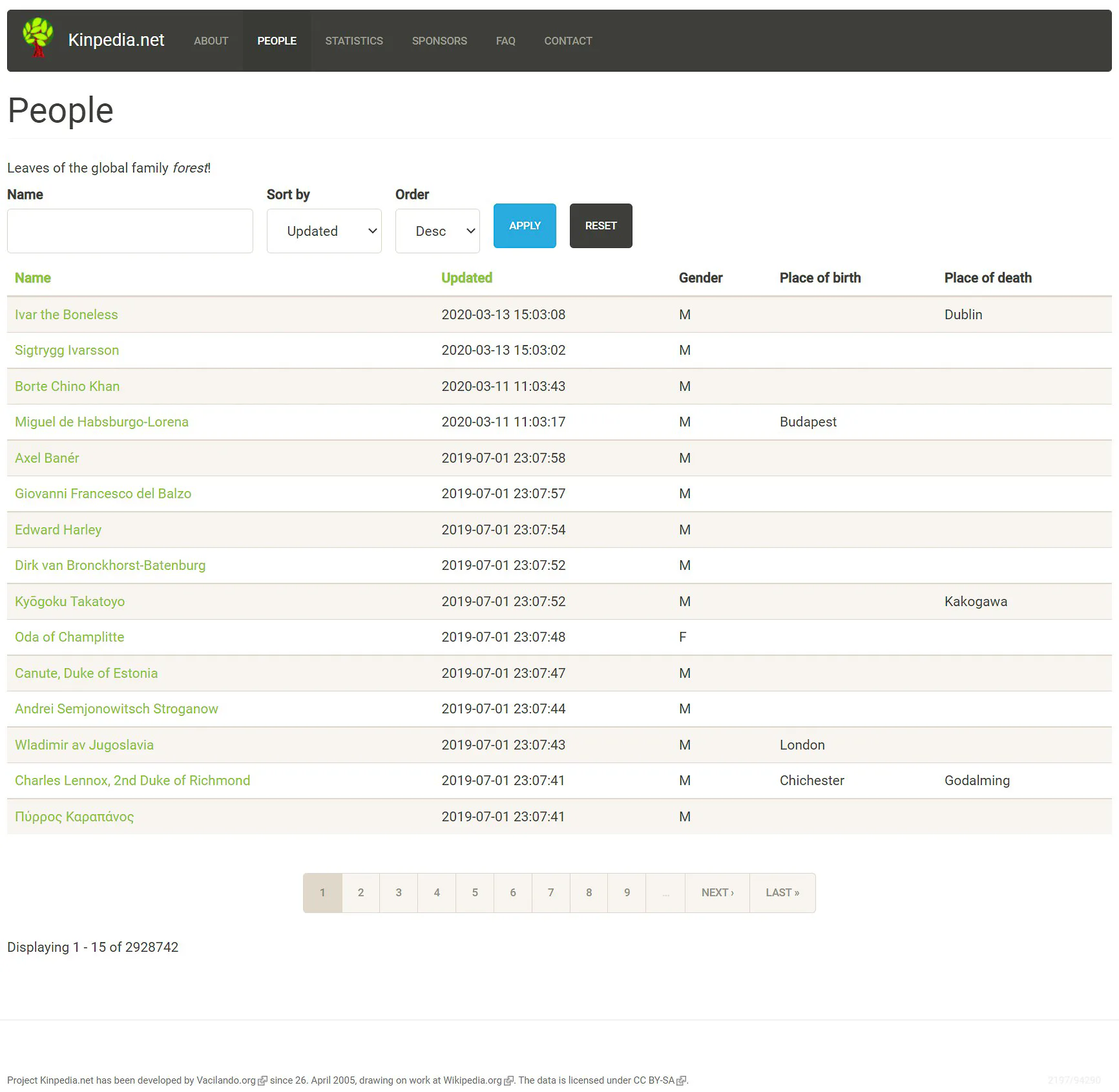
Task: Sort the table by Name column header
Action: tap(33, 278)
